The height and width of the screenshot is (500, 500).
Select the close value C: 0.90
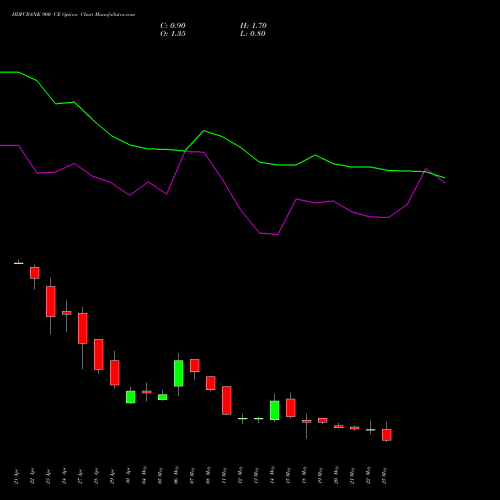(173, 26)
